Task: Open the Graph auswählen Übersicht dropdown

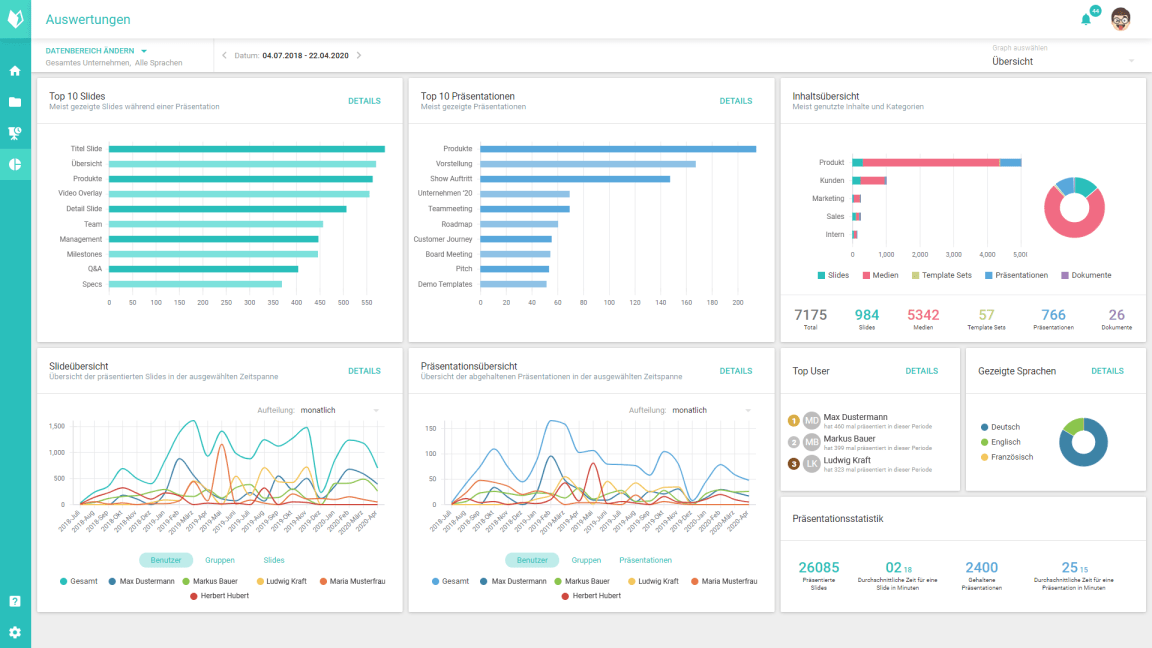Action: click(1062, 62)
